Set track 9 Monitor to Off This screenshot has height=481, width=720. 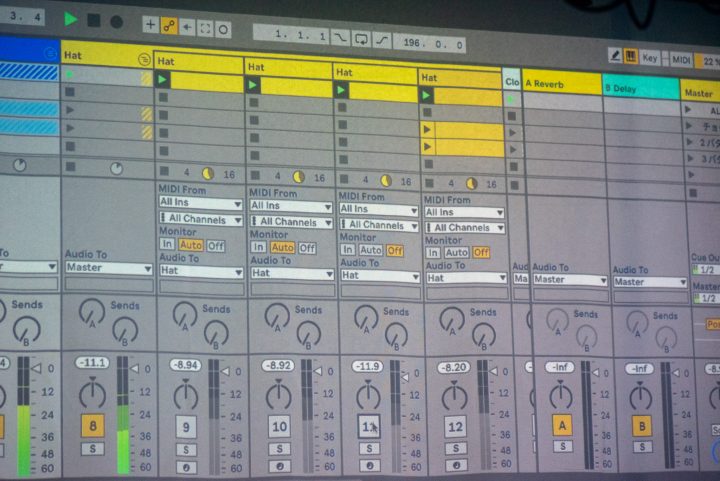pyautogui.click(x=215, y=246)
